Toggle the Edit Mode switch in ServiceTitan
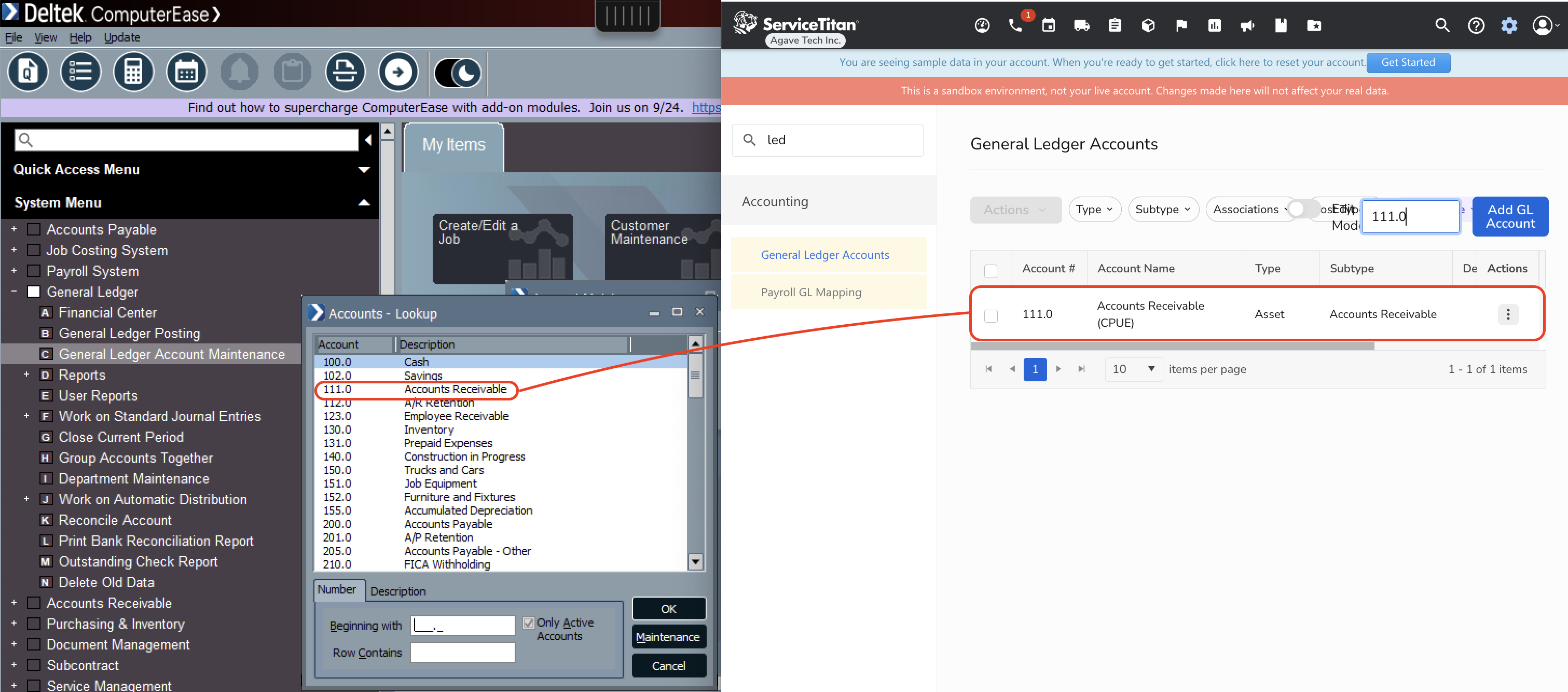The image size is (1568, 692). (1304, 209)
